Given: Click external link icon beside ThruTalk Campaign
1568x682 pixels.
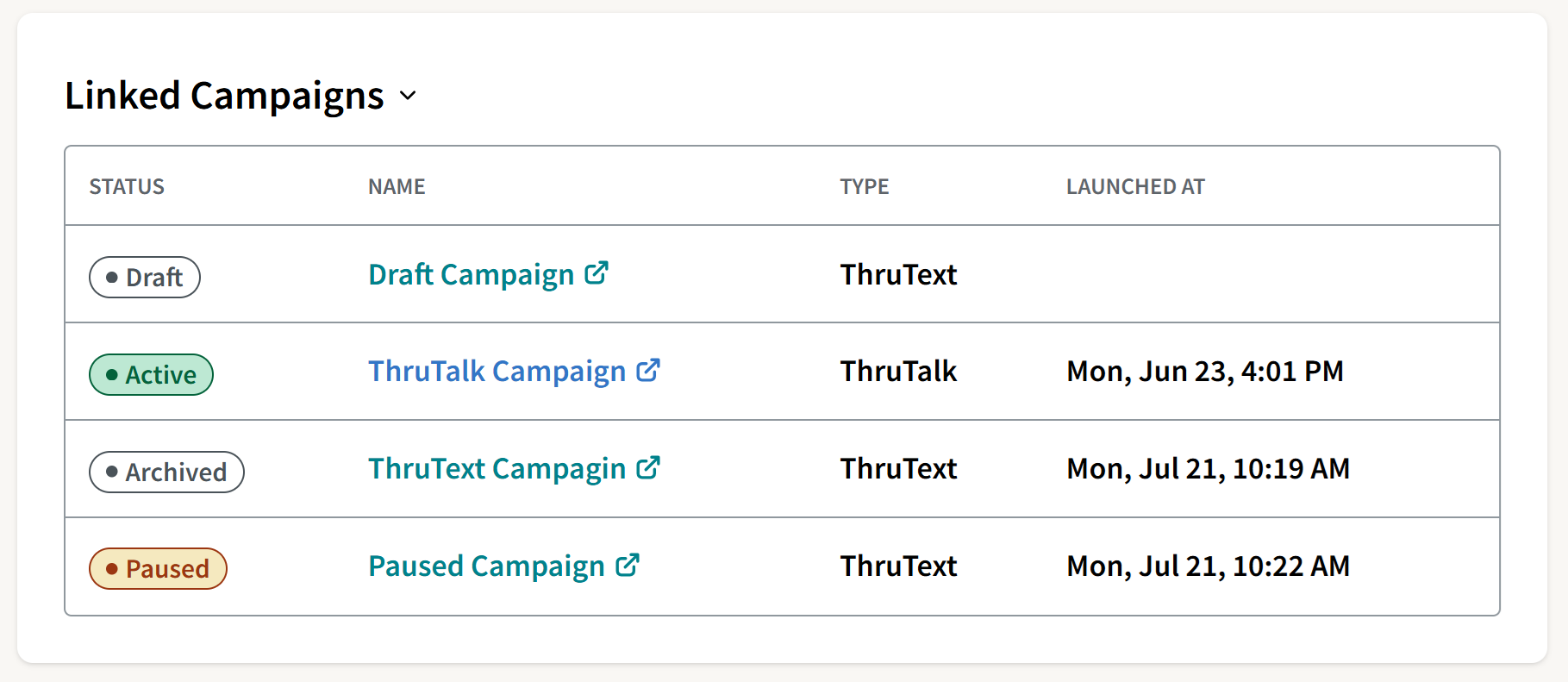Looking at the screenshot, I should tap(648, 371).
